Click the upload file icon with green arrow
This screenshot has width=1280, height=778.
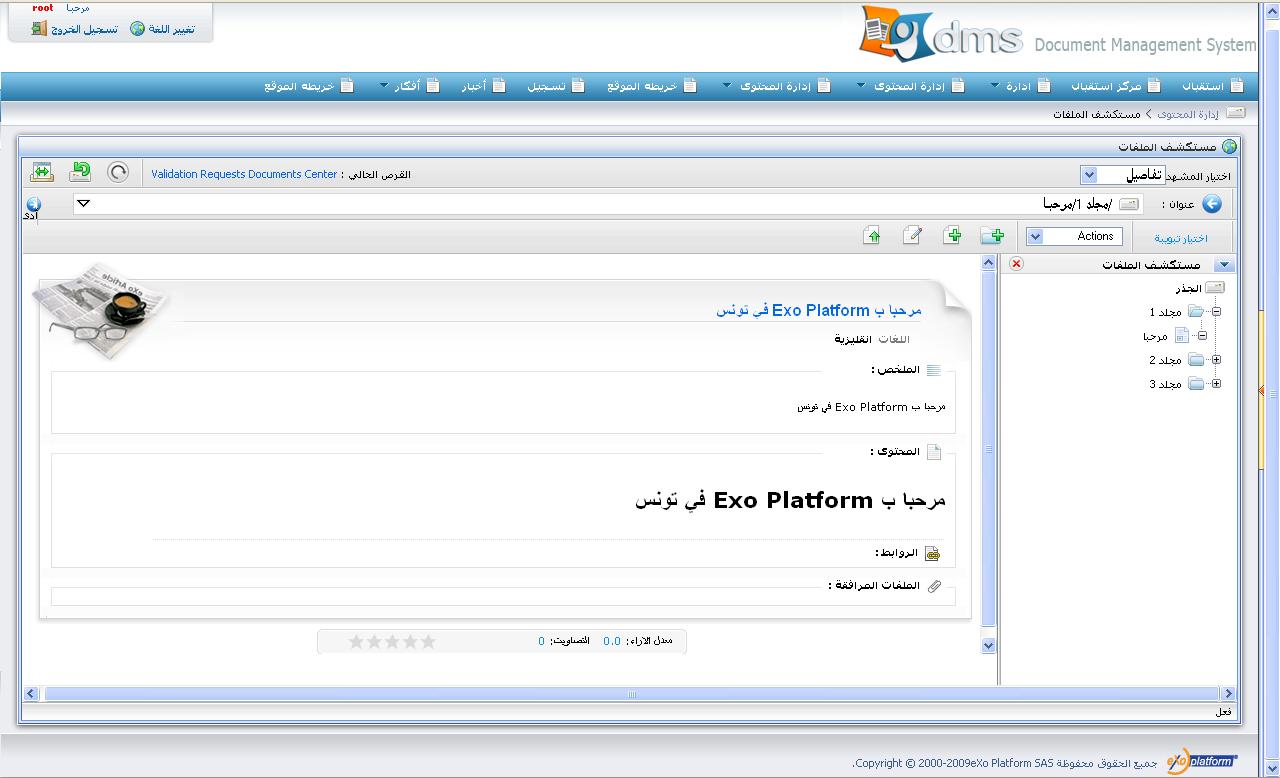click(x=873, y=236)
